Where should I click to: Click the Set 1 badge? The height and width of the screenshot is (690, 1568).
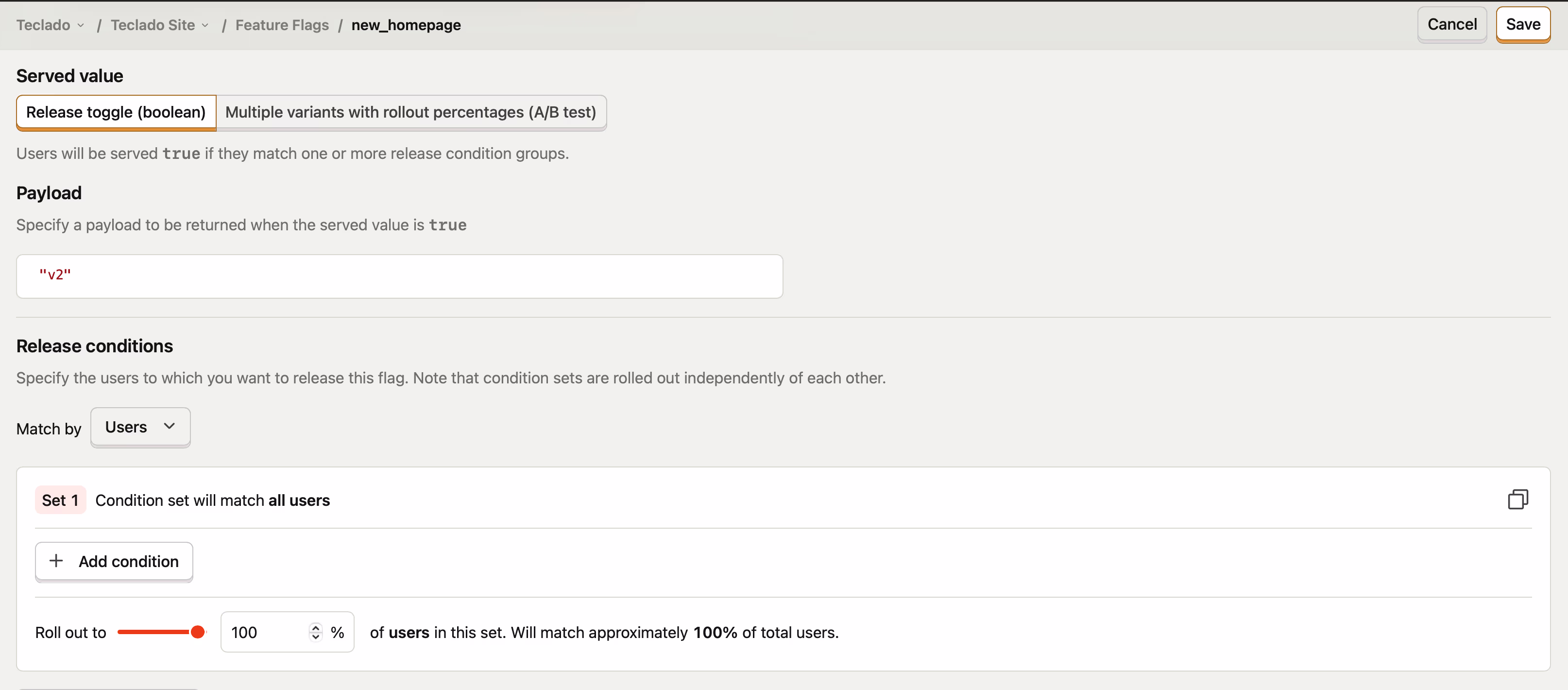coord(60,500)
